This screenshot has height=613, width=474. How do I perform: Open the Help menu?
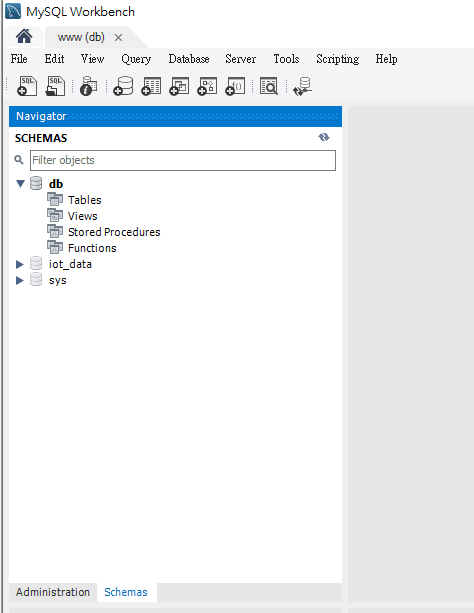[386, 59]
